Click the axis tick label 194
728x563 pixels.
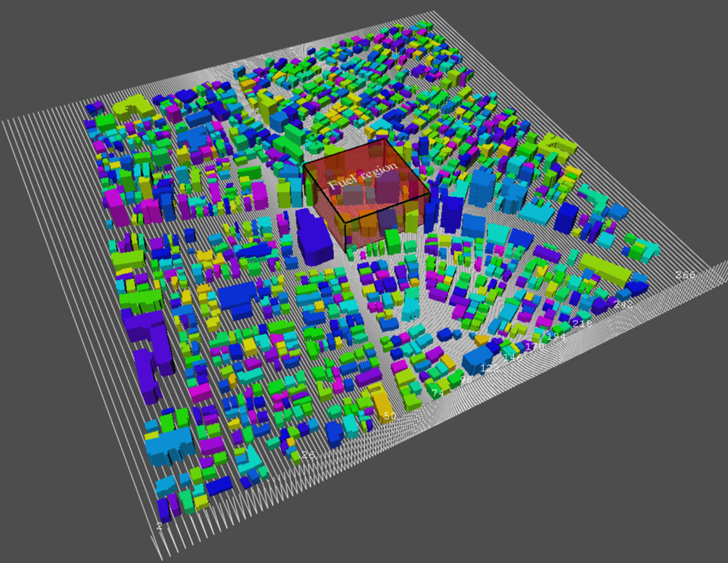pos(555,339)
